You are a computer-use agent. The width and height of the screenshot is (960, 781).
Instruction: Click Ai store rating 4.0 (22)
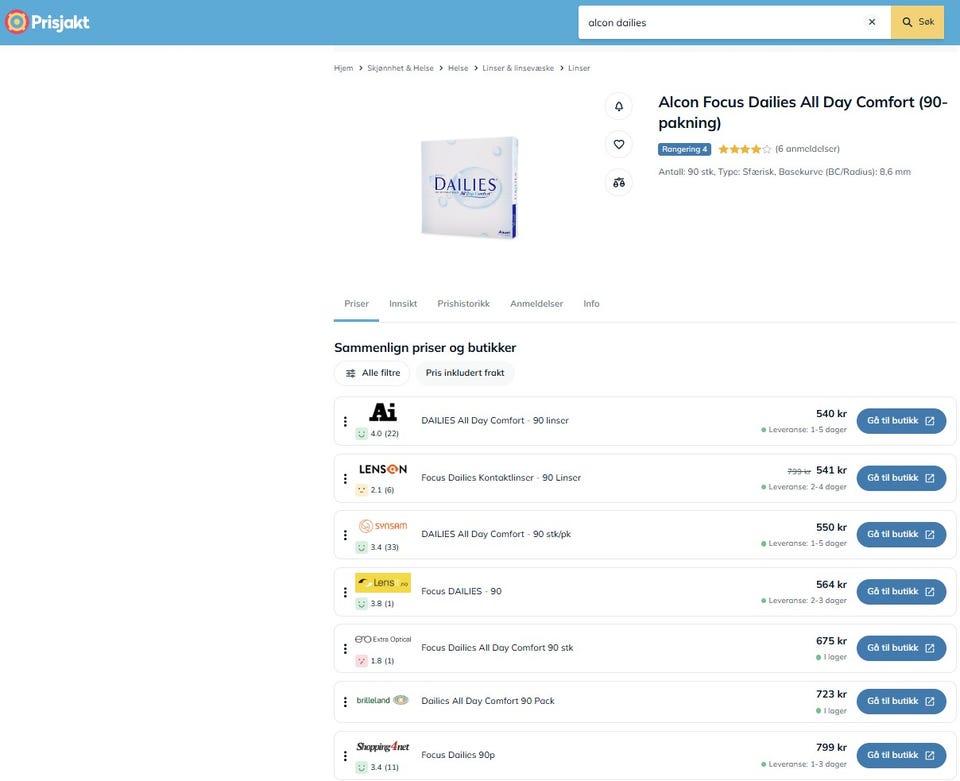click(x=377, y=433)
